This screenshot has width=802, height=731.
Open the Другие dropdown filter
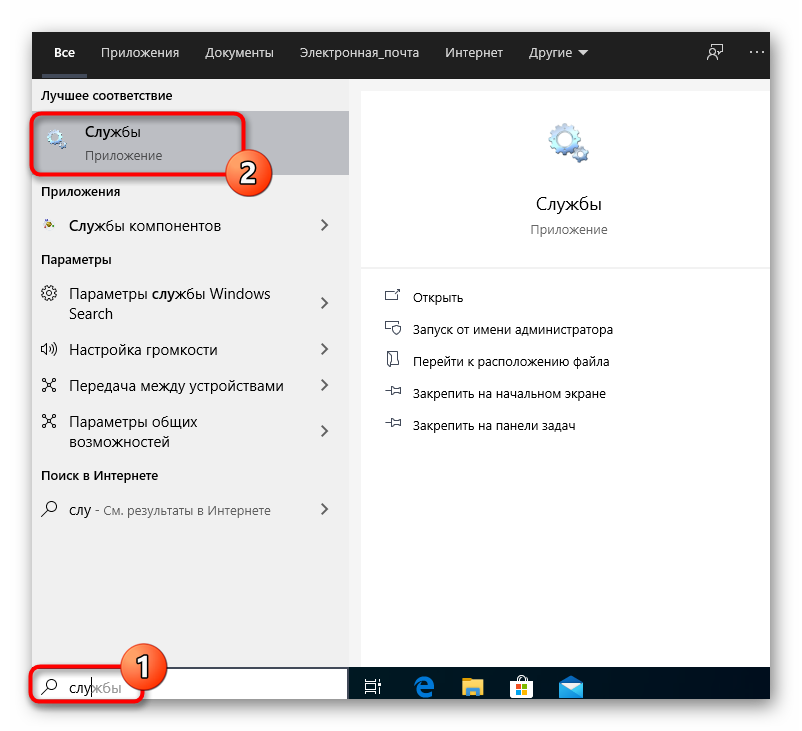(x=558, y=53)
